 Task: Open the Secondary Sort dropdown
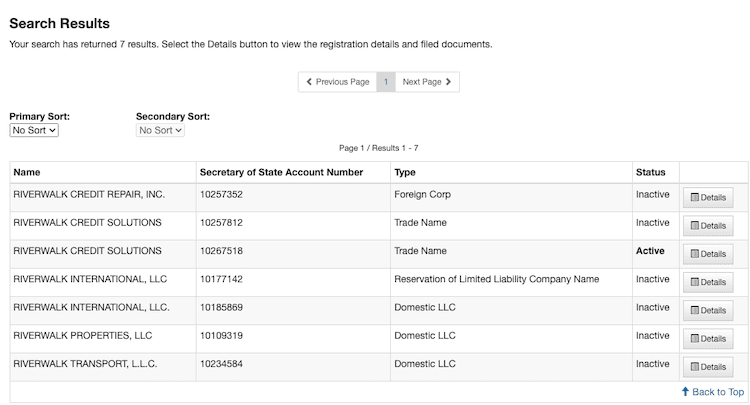[x=160, y=130]
